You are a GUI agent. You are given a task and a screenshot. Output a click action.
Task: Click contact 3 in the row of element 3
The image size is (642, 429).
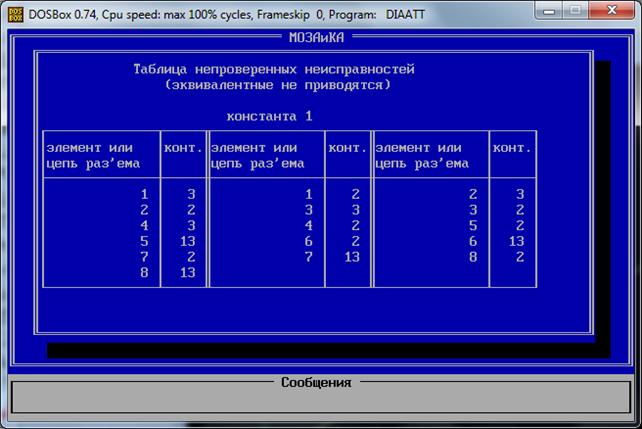[x=355, y=210]
